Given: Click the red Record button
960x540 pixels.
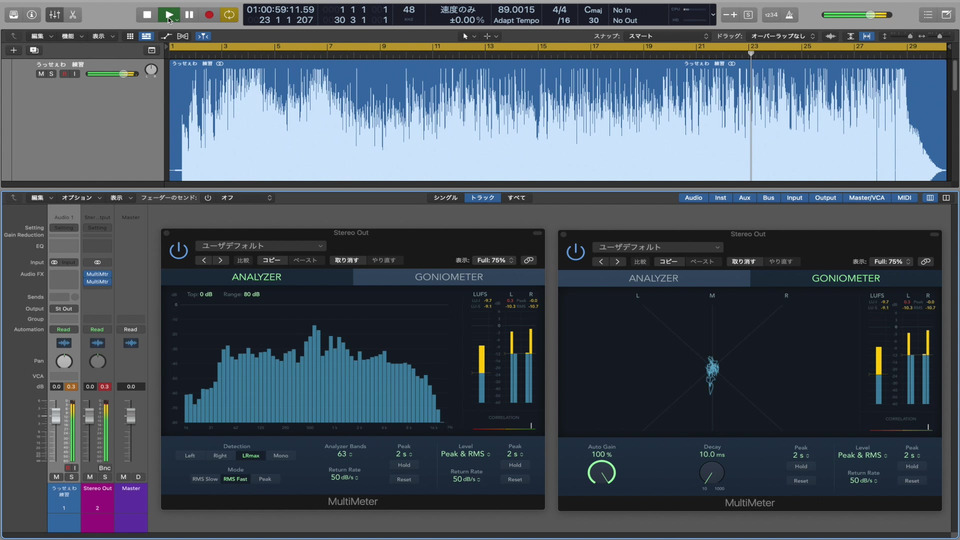Looking at the screenshot, I should [209, 14].
